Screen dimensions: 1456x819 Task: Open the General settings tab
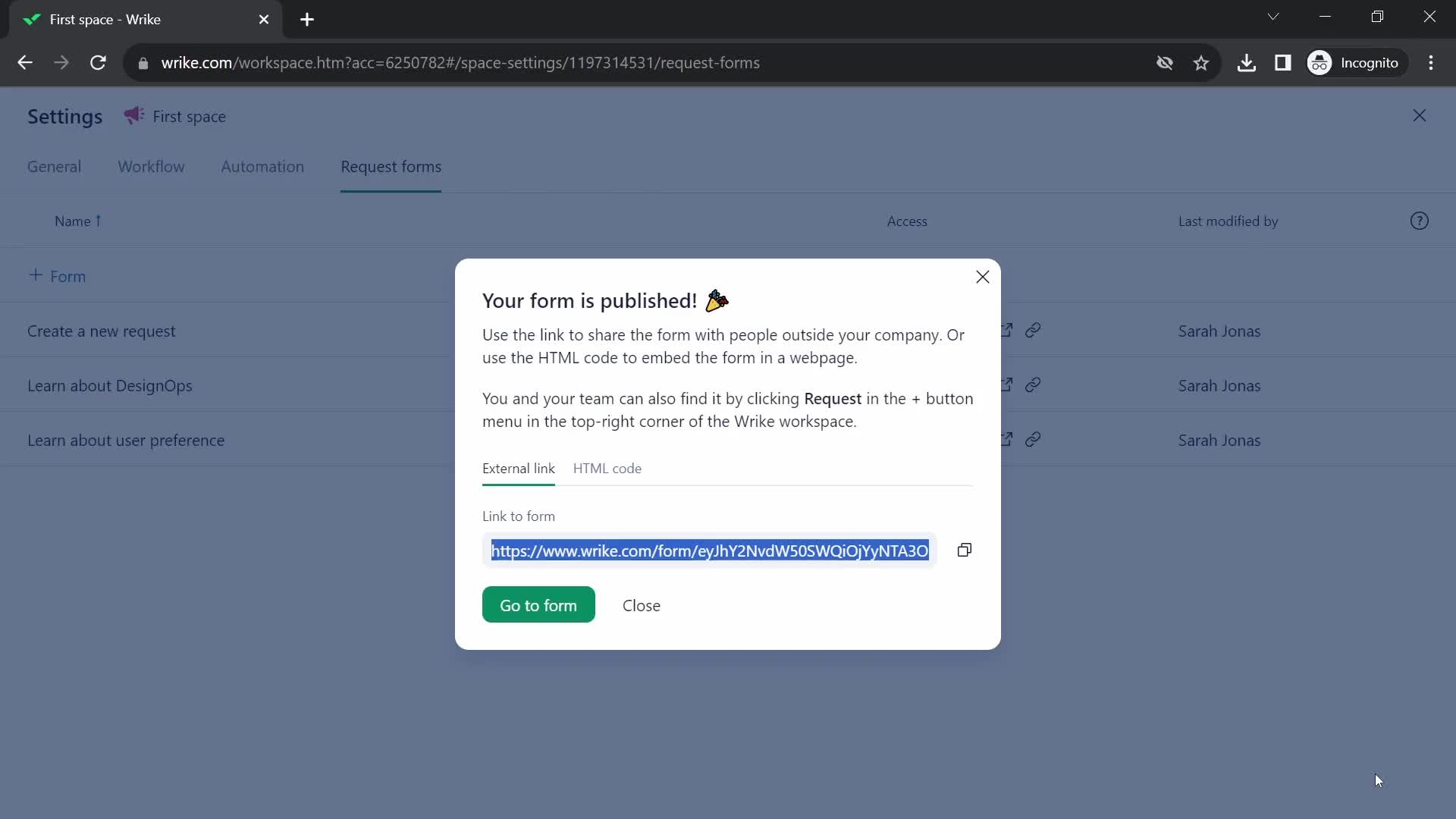[x=54, y=167]
